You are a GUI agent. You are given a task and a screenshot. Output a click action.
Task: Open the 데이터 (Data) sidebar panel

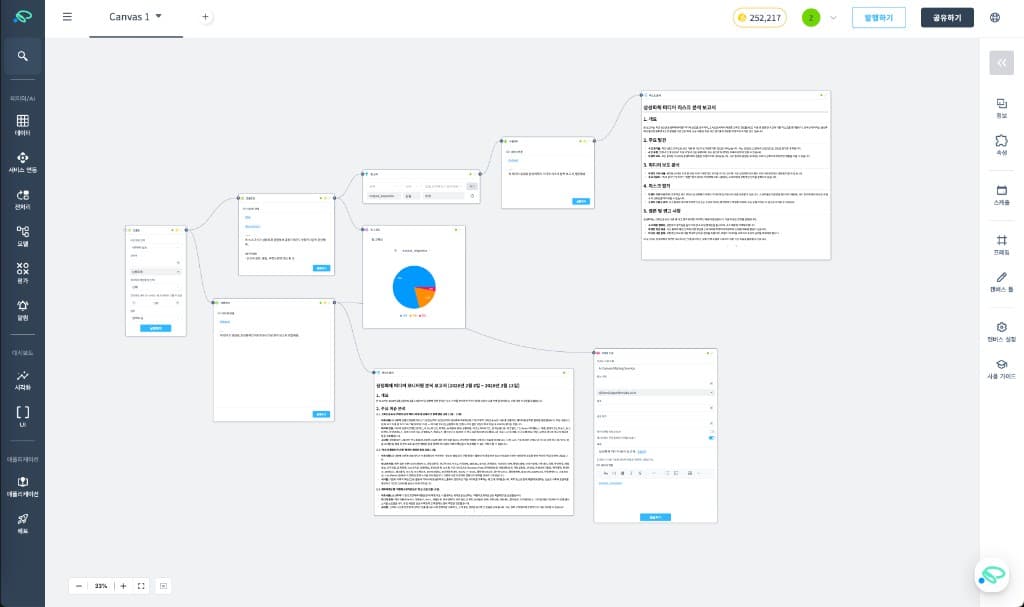pyautogui.click(x=22, y=124)
